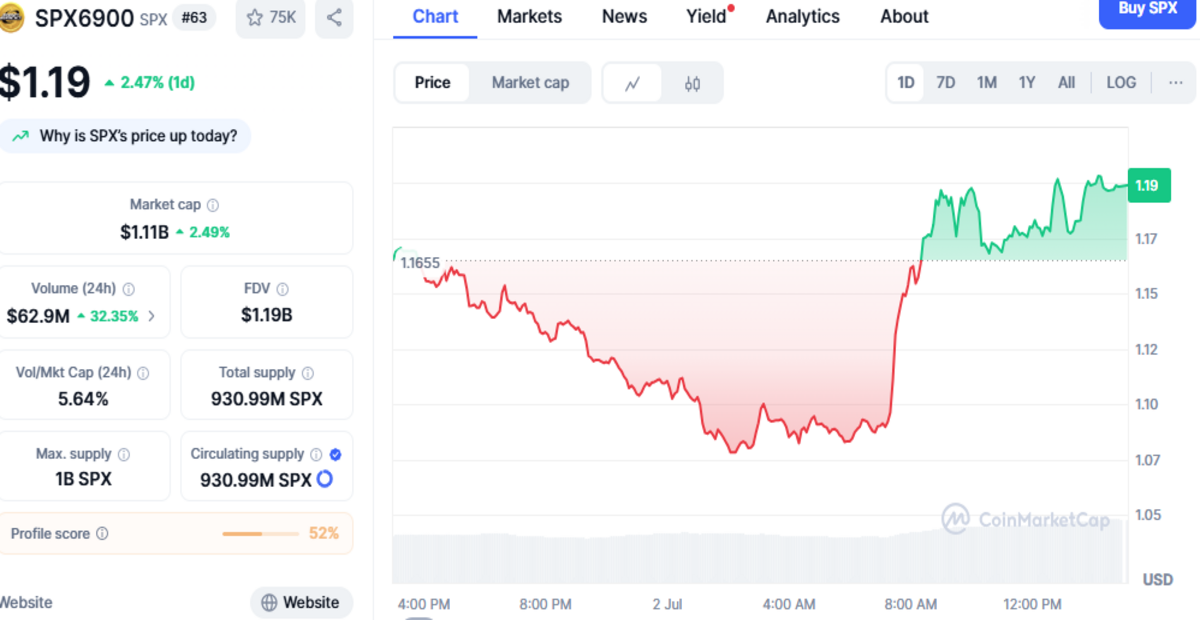This screenshot has width=1200, height=620.
Task: Click the Vol/Mkt Cap info icon
Action: click(143, 373)
